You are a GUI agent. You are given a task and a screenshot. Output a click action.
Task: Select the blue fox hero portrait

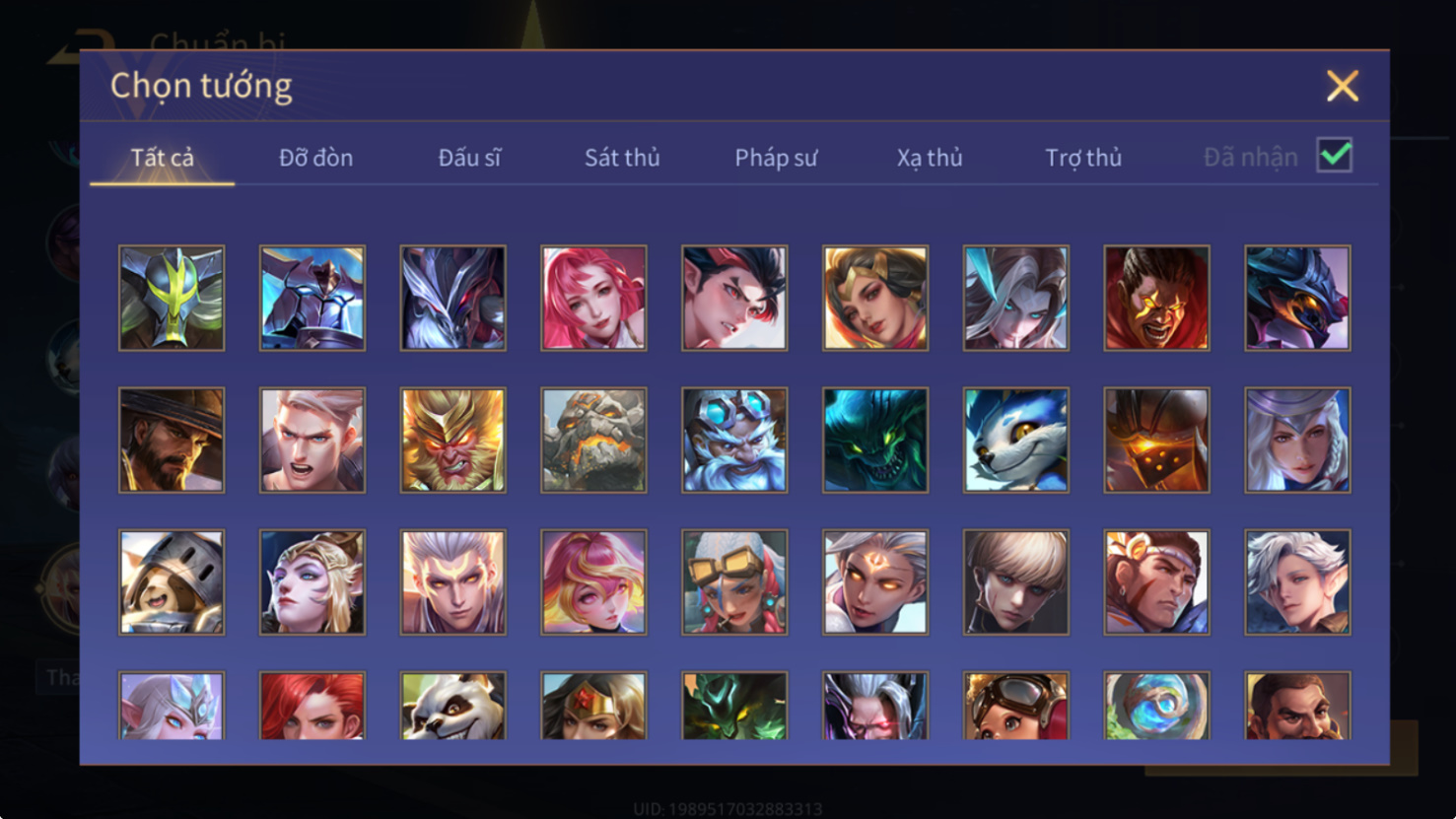pos(1015,440)
